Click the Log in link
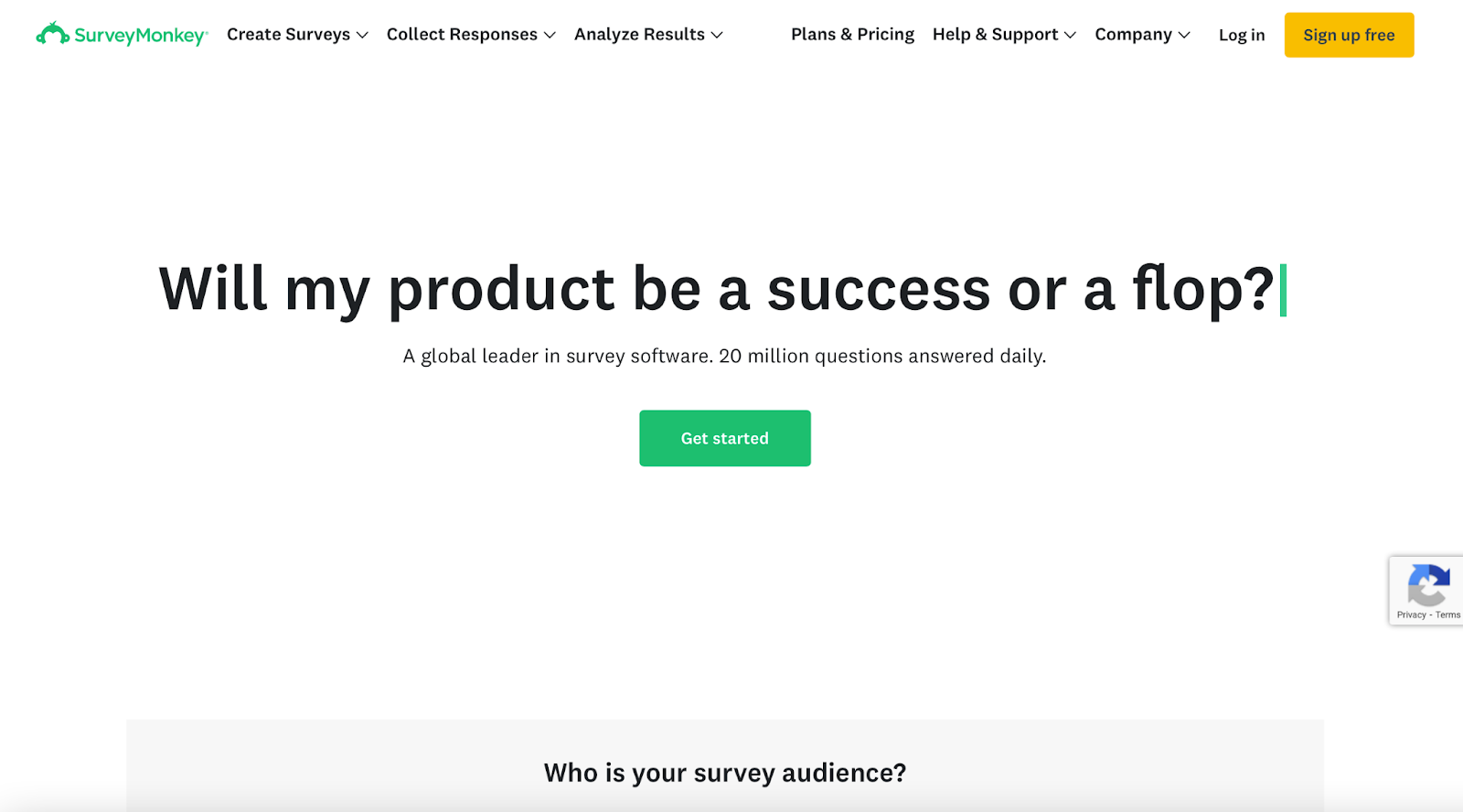Viewport: 1463px width, 812px height. tap(1242, 36)
